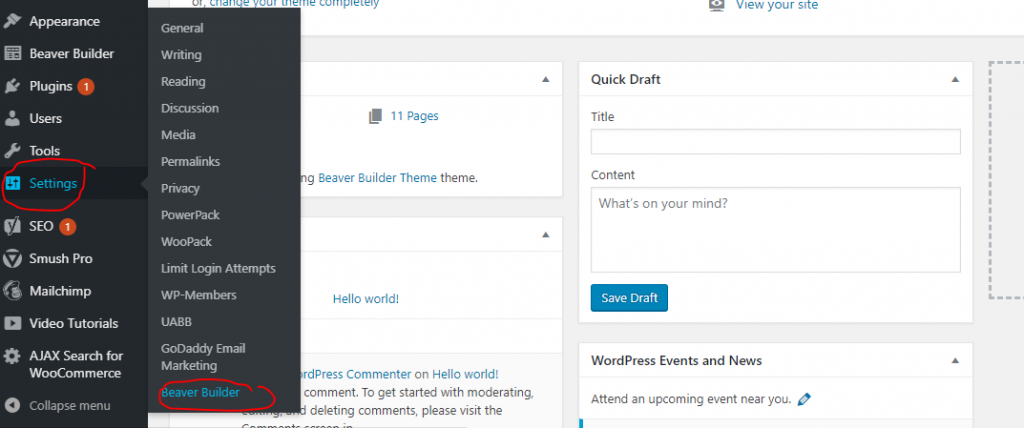Open Writing settings submenu item
The width and height of the screenshot is (1024, 428).
click(x=182, y=55)
